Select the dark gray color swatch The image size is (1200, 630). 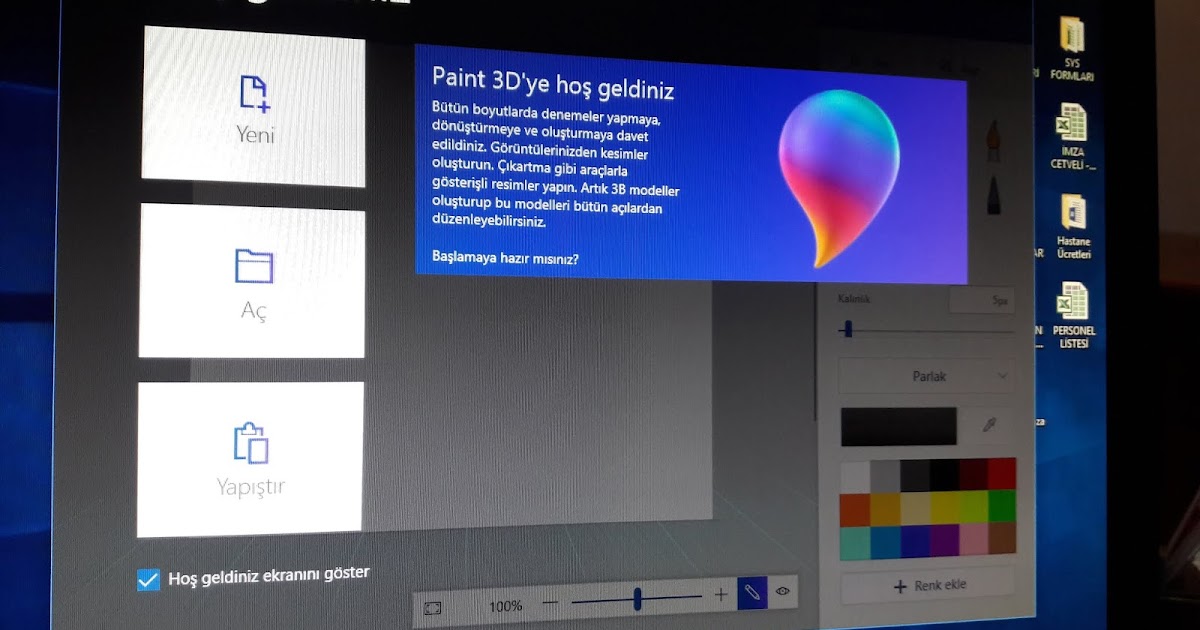(915, 475)
